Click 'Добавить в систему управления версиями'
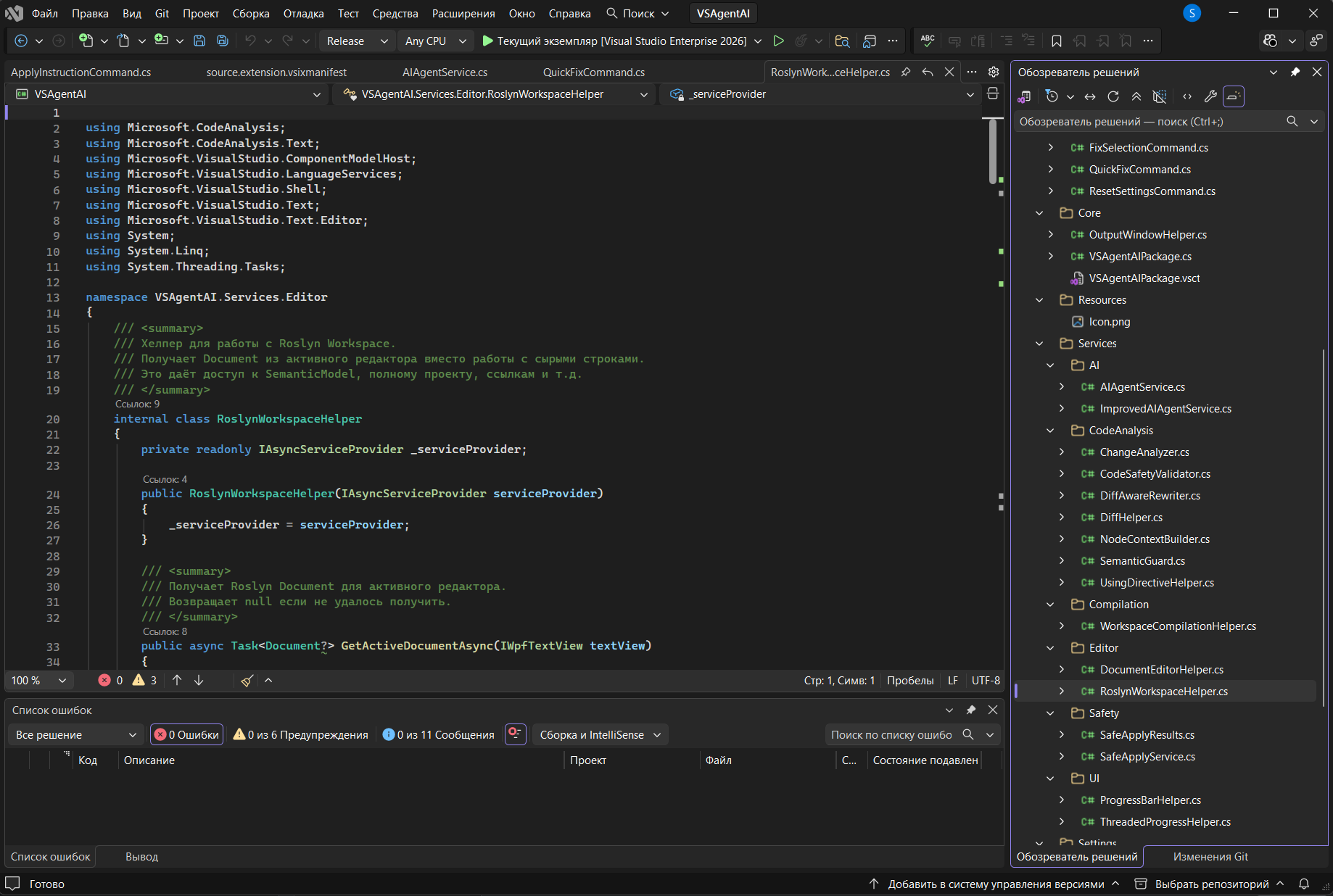The width and height of the screenshot is (1333, 896). point(996,884)
